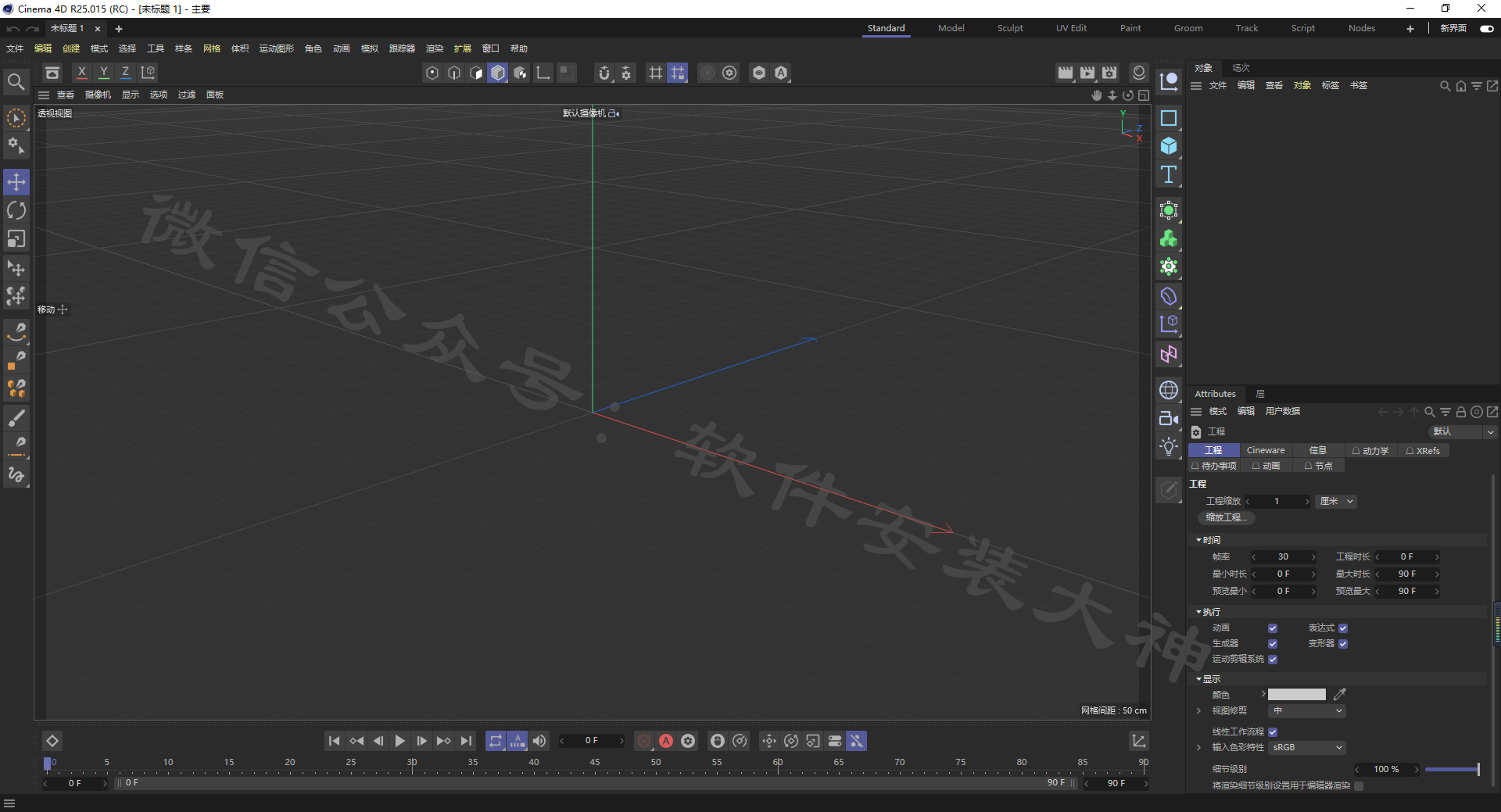Click the Cube primitive icon
This screenshot has width=1501, height=812.
[x=1169, y=146]
